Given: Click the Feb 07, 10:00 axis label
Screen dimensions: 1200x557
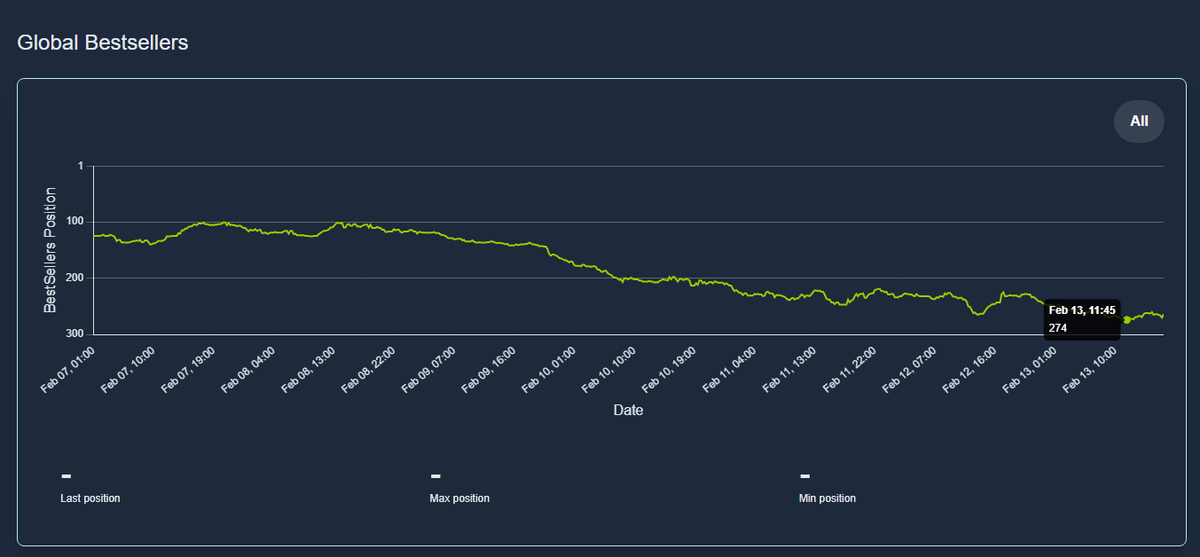Looking at the screenshot, I should click(127, 370).
